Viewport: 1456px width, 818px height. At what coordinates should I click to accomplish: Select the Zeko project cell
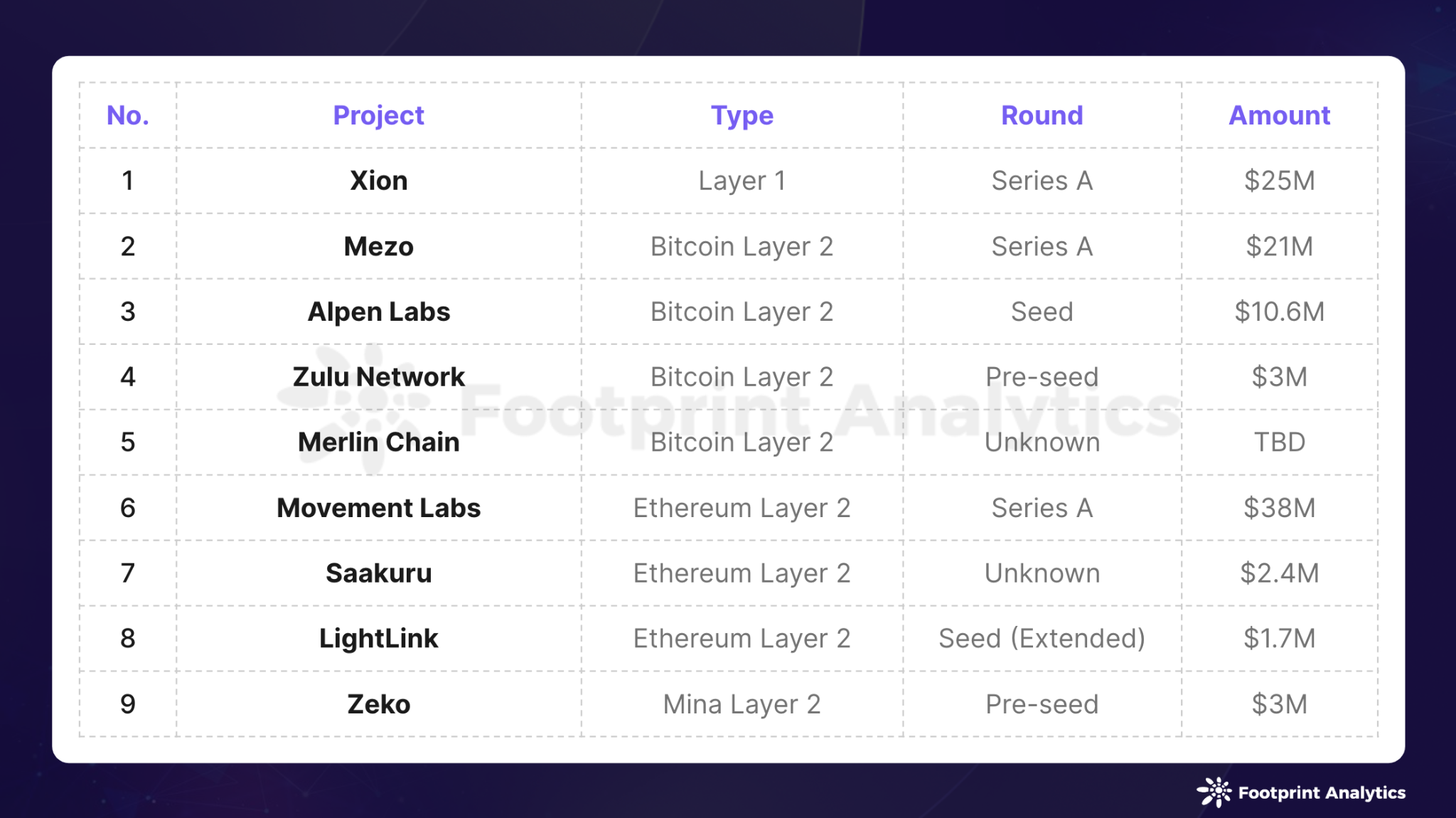[x=378, y=704]
